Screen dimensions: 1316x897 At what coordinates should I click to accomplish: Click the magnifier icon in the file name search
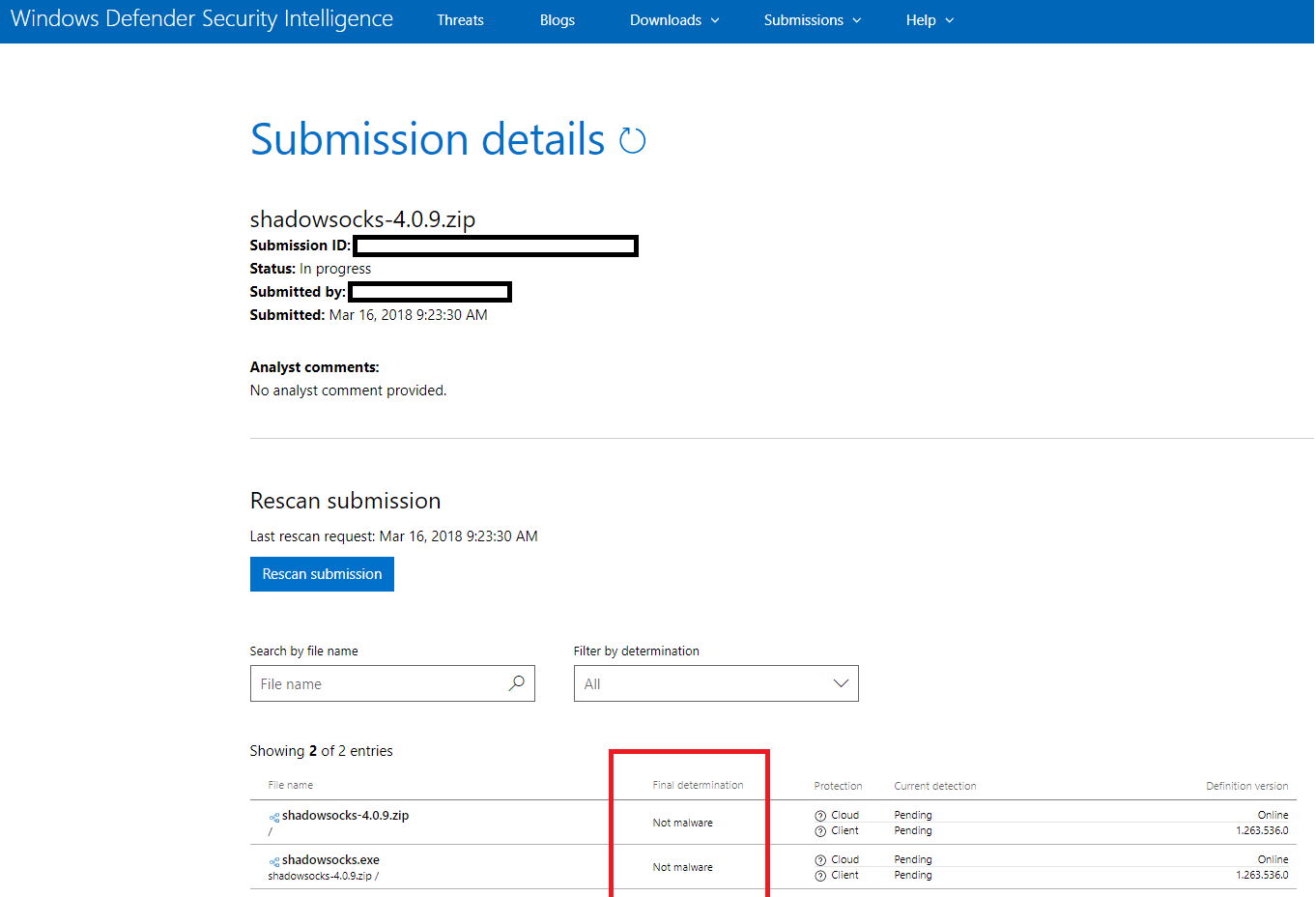[x=517, y=683]
